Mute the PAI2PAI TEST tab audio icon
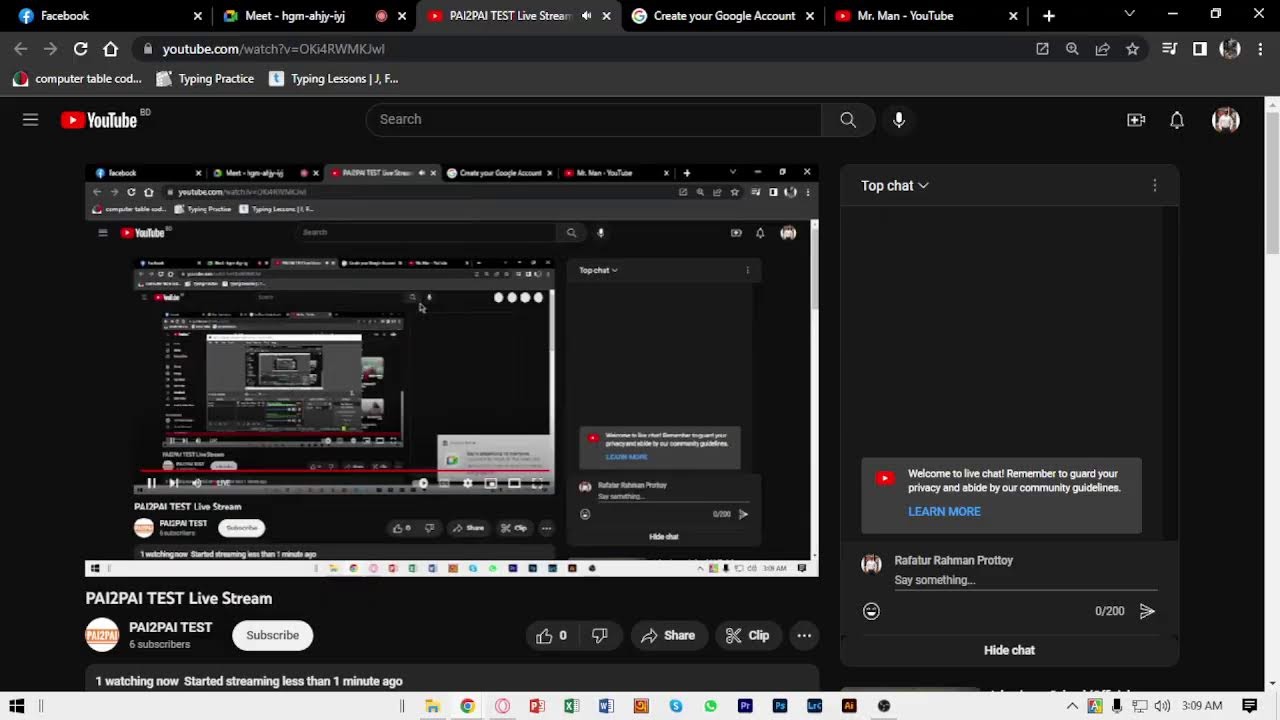Viewport: 1280px width, 720px height. coord(587,16)
